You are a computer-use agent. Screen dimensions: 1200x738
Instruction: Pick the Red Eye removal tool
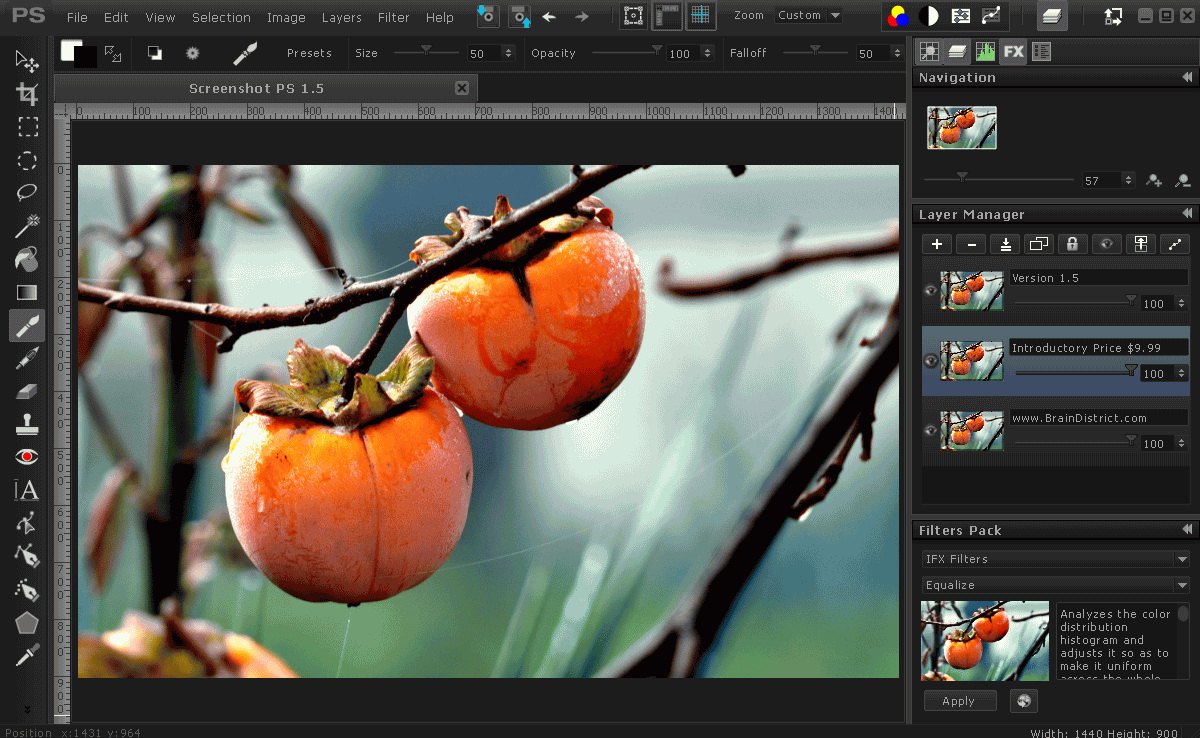pyautogui.click(x=27, y=456)
